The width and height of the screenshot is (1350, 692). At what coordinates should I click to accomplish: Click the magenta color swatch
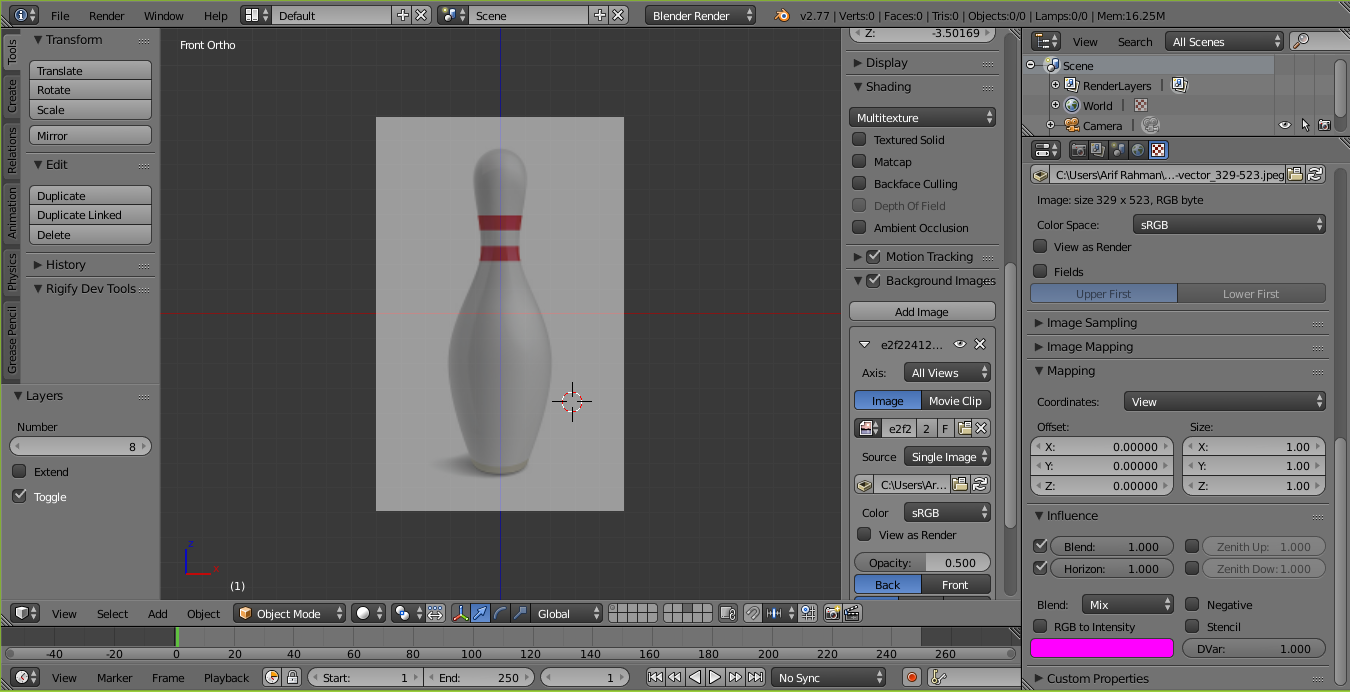click(x=1101, y=648)
